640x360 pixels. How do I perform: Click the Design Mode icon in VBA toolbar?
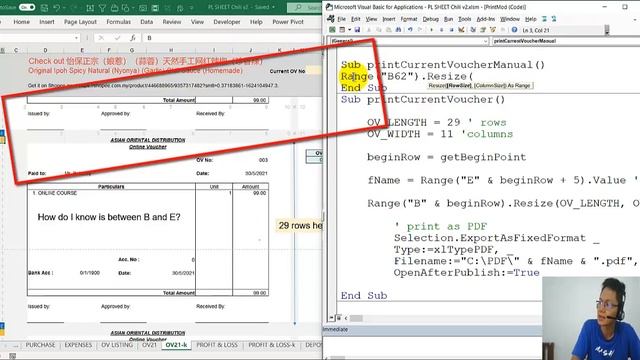(462, 30)
